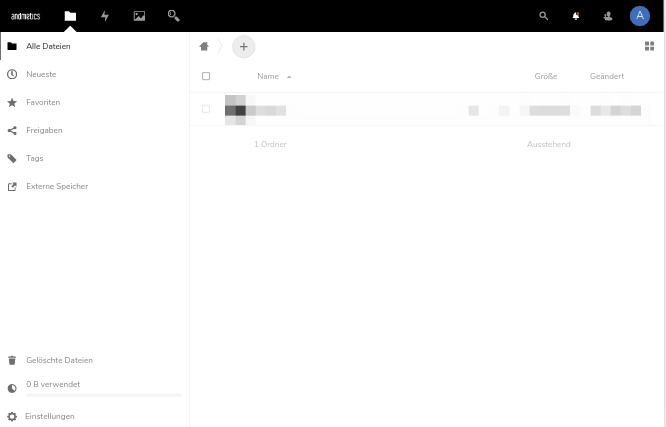Open Freigaben in sidebar
Screen dimensions: 666x427
coord(94,130)
